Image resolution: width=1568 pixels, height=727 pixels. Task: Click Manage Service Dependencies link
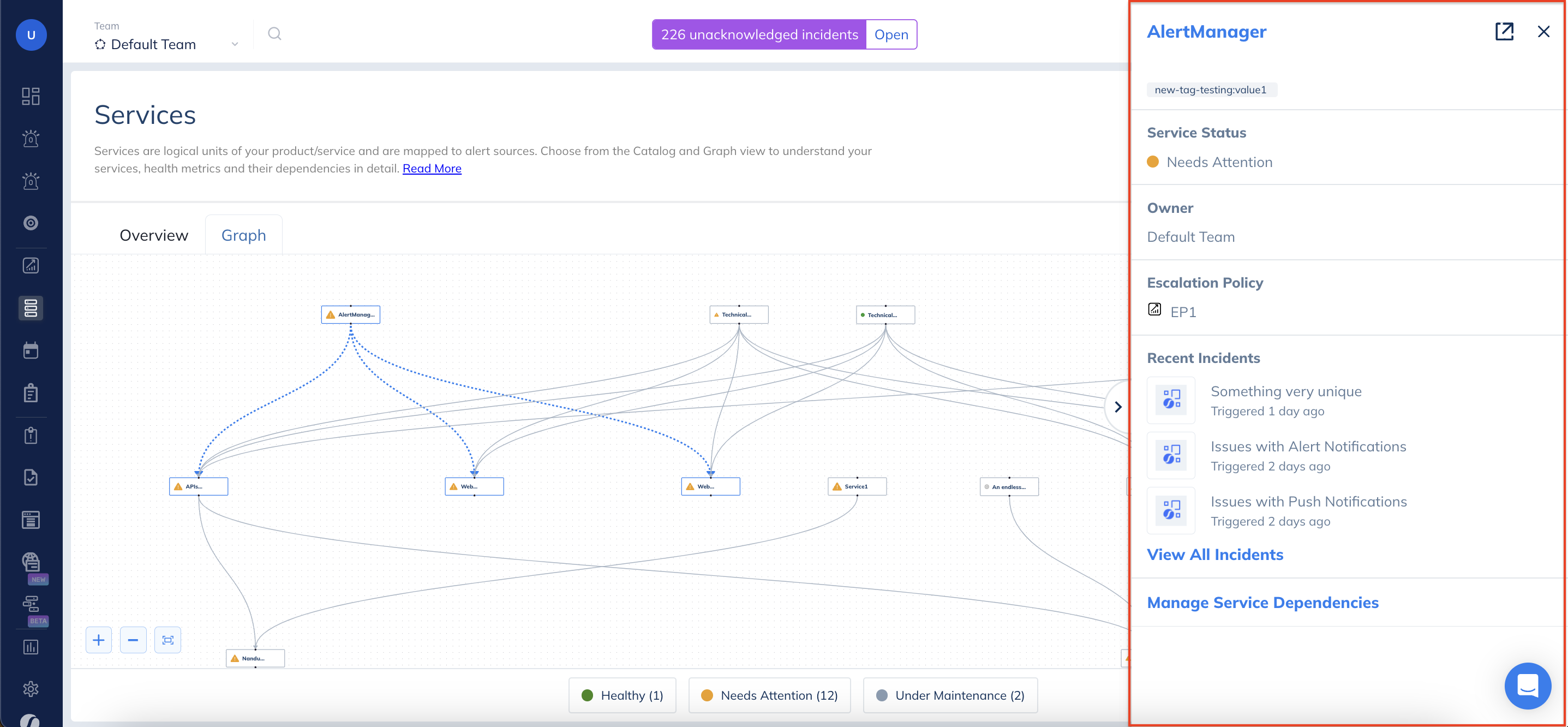pyautogui.click(x=1262, y=602)
